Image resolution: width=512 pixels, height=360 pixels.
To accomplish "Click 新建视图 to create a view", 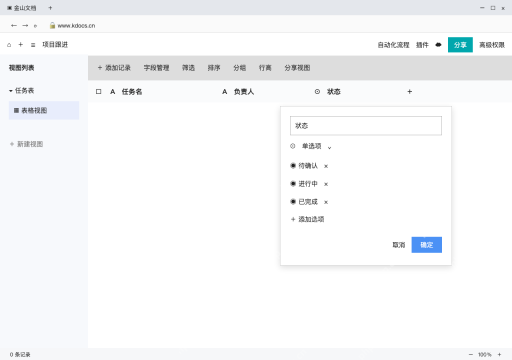I will point(26,144).
